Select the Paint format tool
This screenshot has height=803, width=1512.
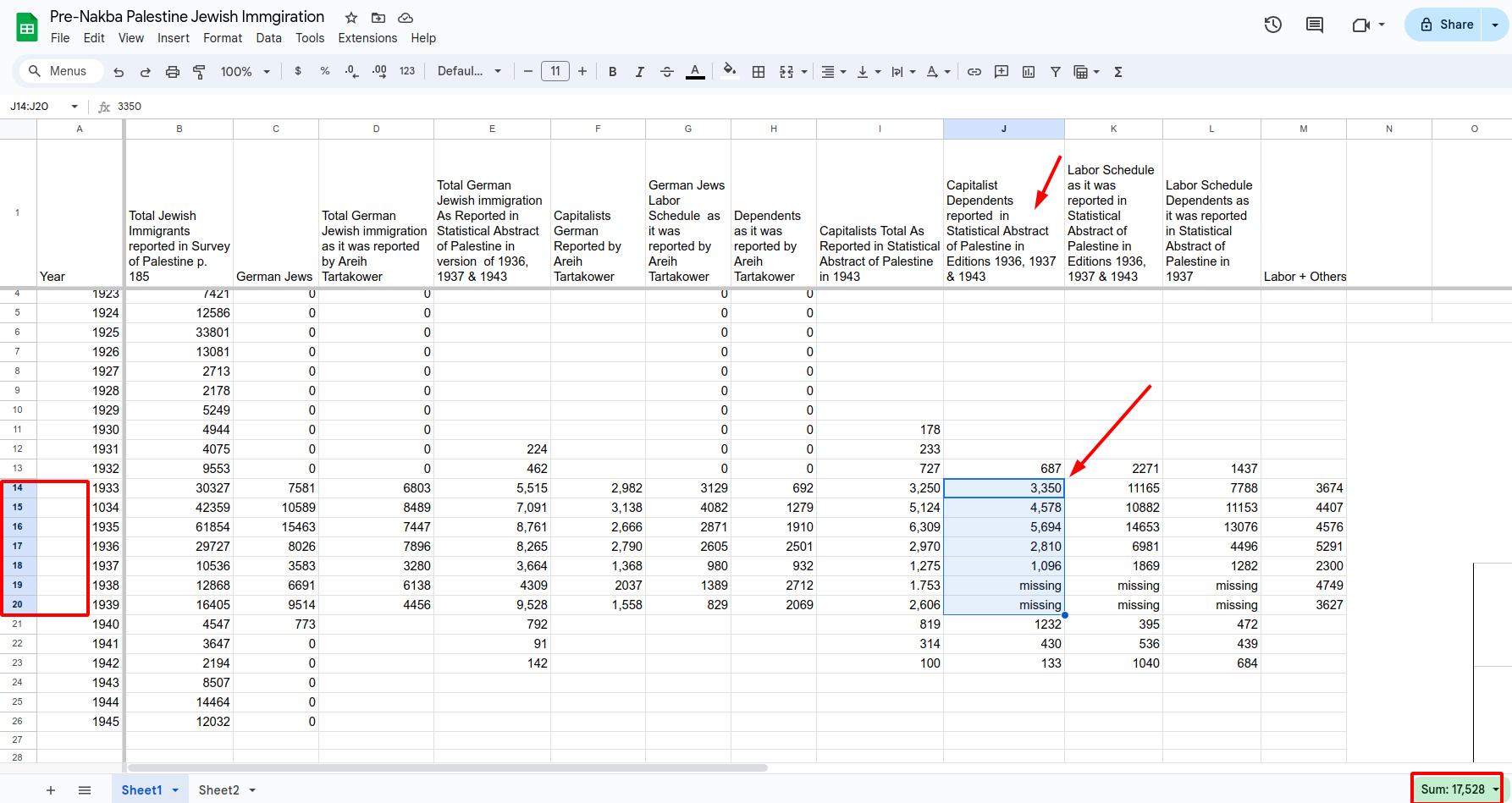(x=200, y=72)
